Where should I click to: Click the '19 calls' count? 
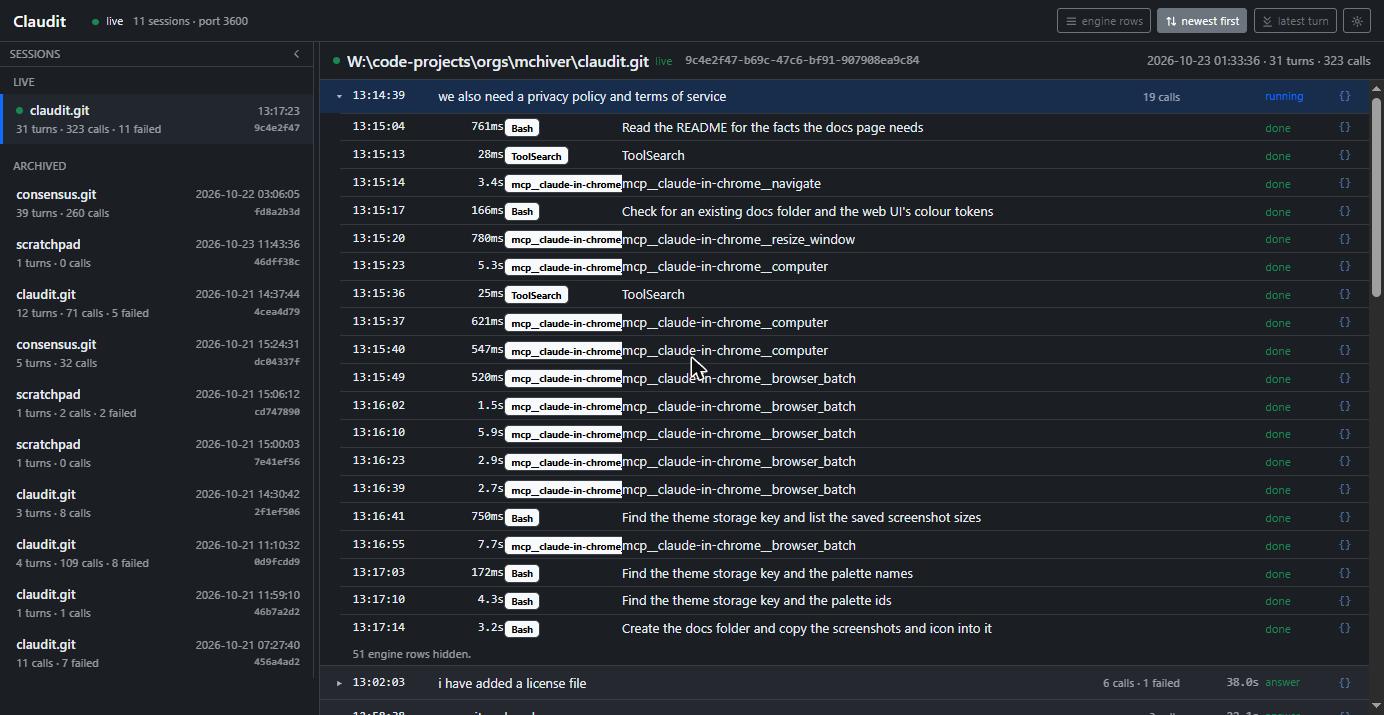coord(1161,97)
